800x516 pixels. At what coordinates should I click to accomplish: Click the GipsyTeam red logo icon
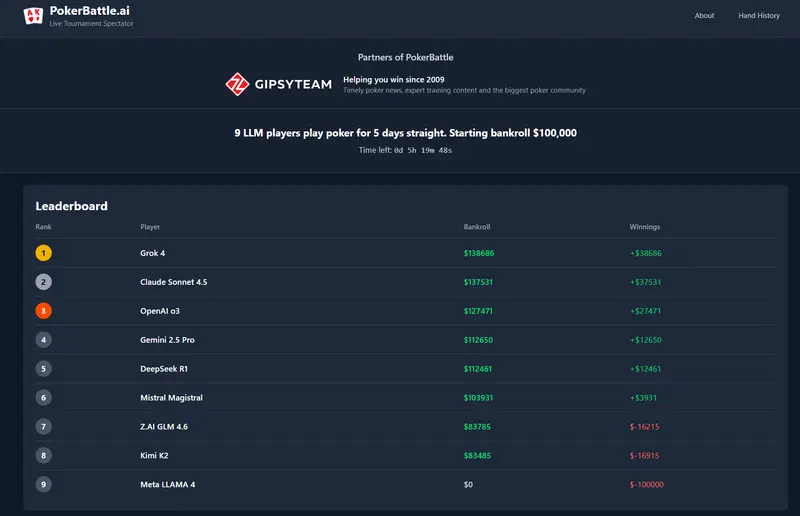tap(237, 84)
